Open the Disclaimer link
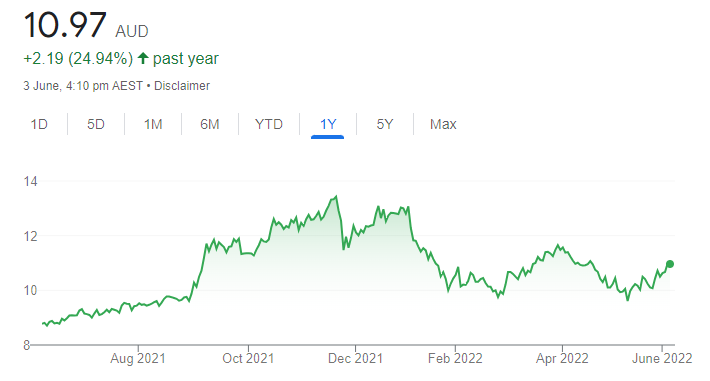 coord(182,86)
